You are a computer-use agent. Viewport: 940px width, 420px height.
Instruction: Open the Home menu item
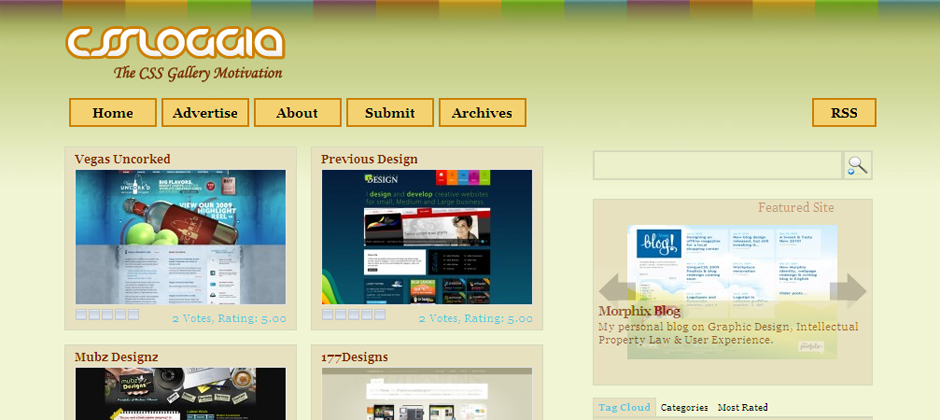point(113,113)
